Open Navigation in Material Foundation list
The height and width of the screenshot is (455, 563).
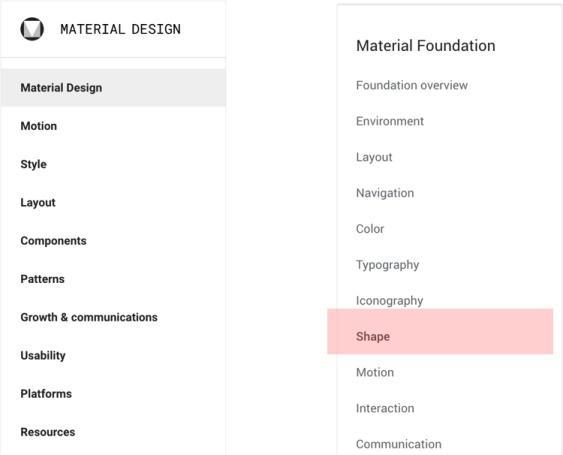click(x=385, y=193)
